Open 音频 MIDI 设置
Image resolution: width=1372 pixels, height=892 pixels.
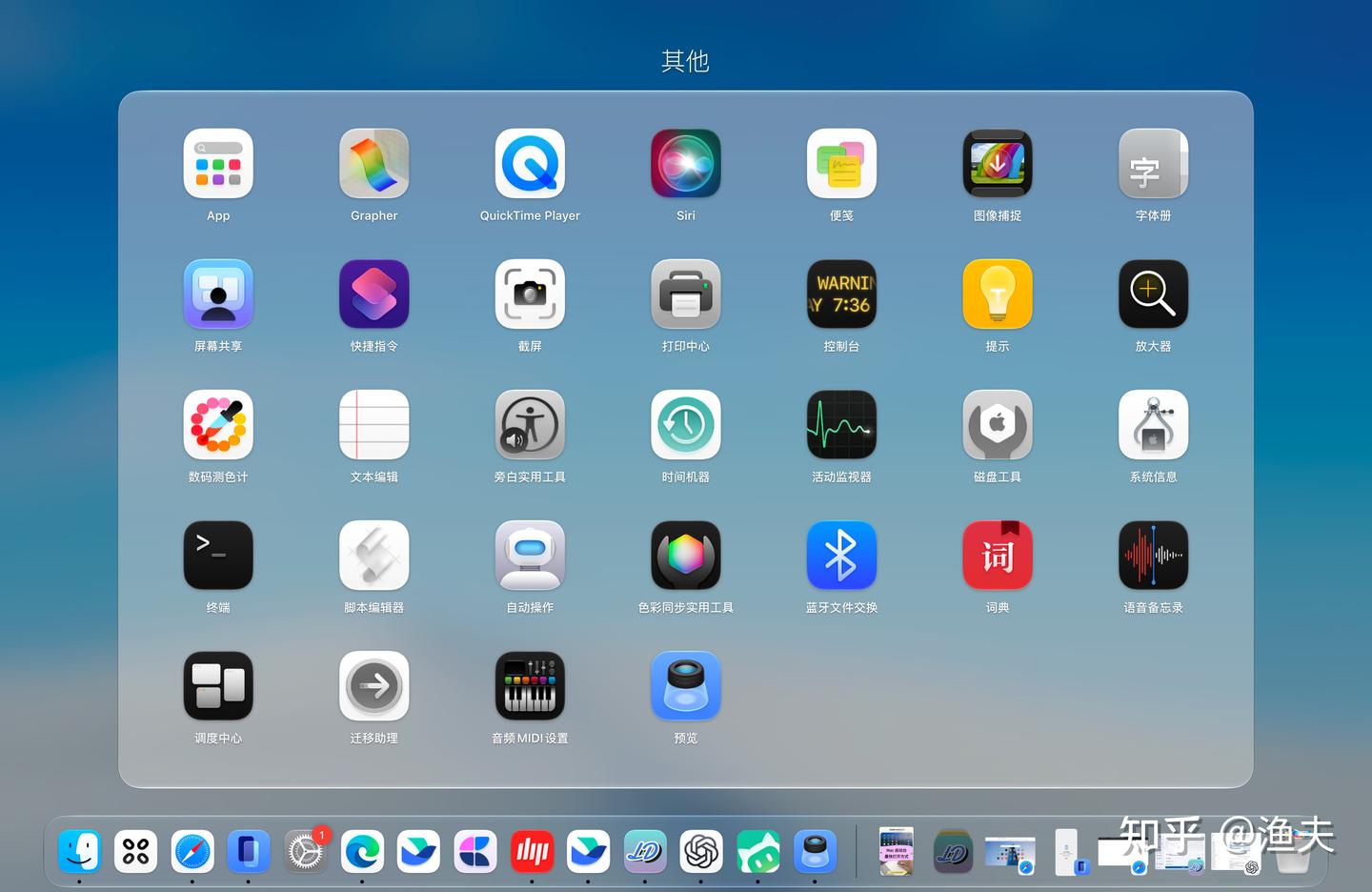(530, 686)
